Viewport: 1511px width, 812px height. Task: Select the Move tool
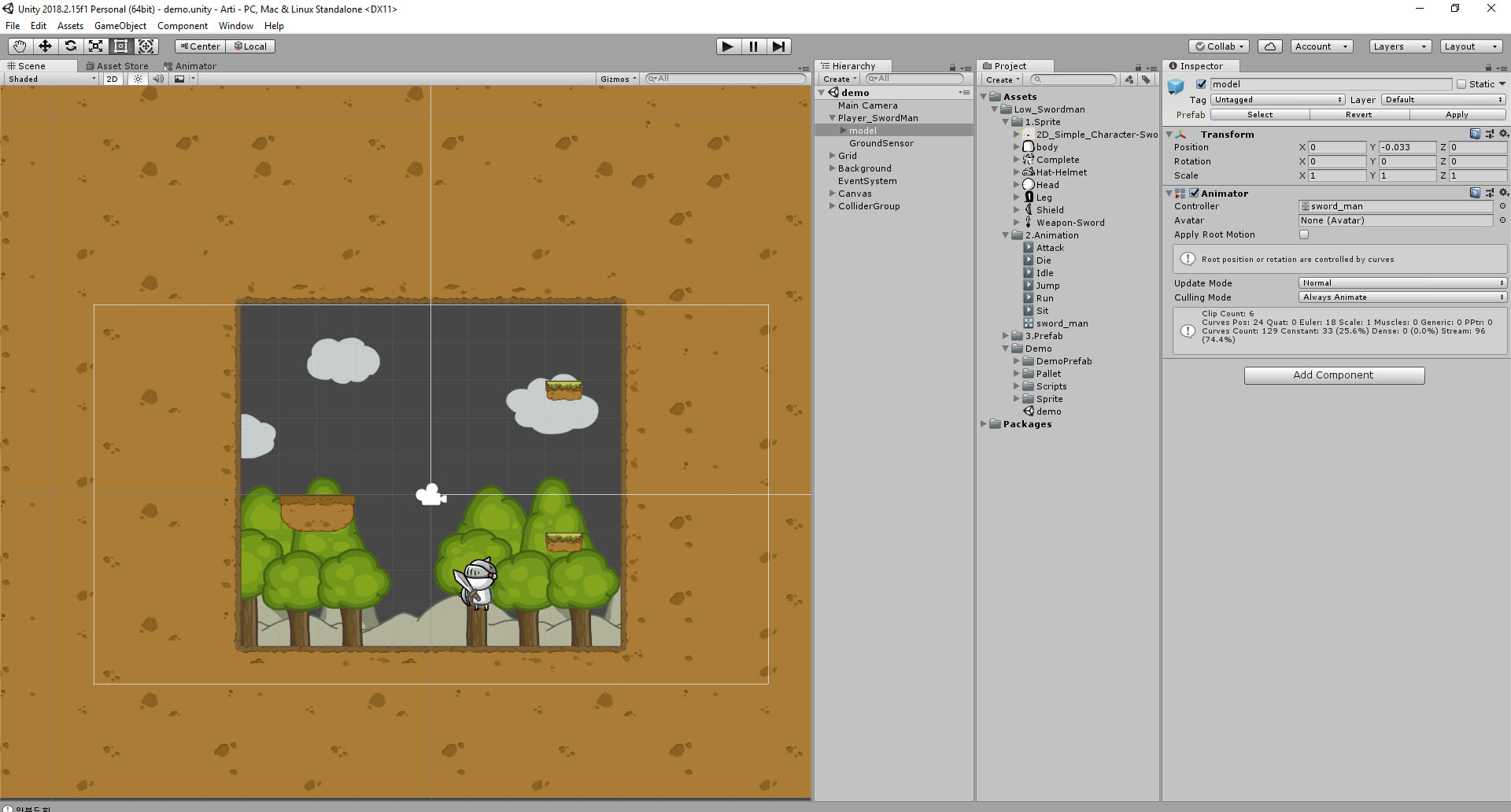click(x=45, y=46)
